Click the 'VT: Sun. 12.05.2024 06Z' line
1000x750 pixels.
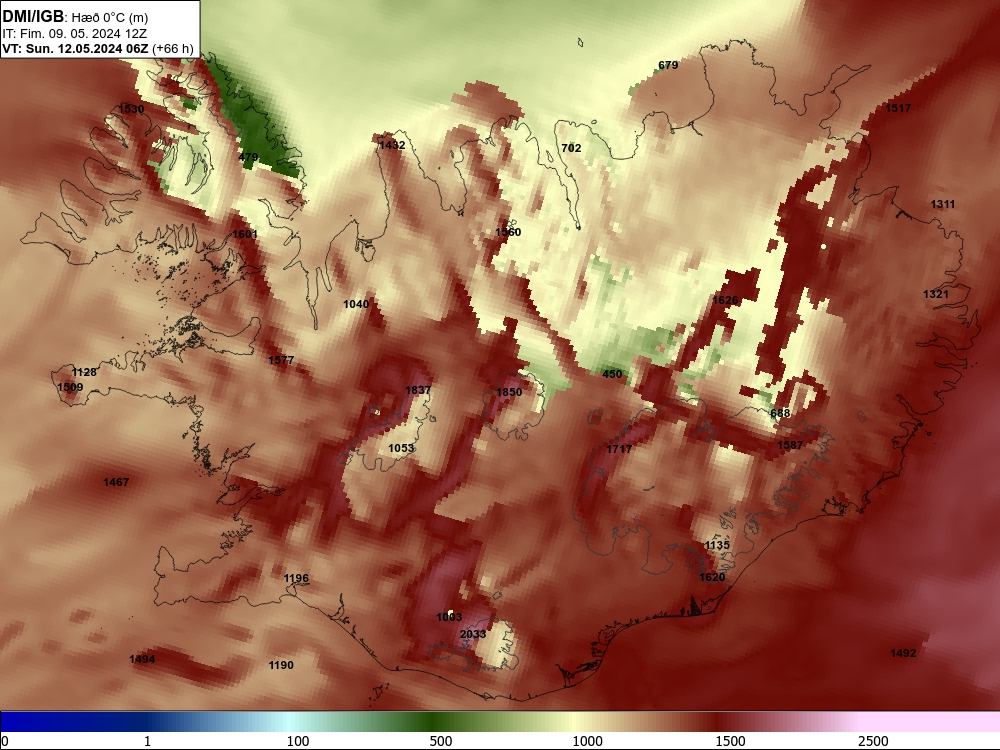75,49
